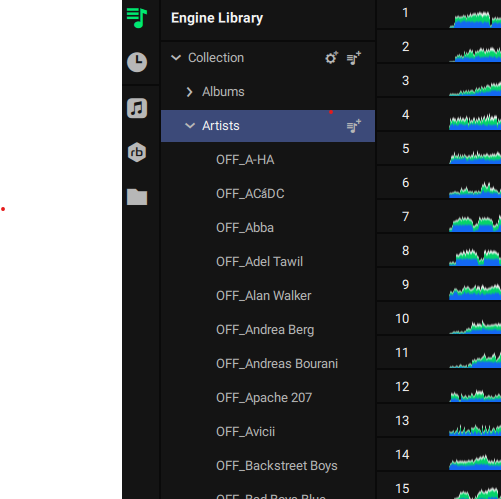Select track row number 14
The height and width of the screenshot is (499, 501).
[402, 455]
